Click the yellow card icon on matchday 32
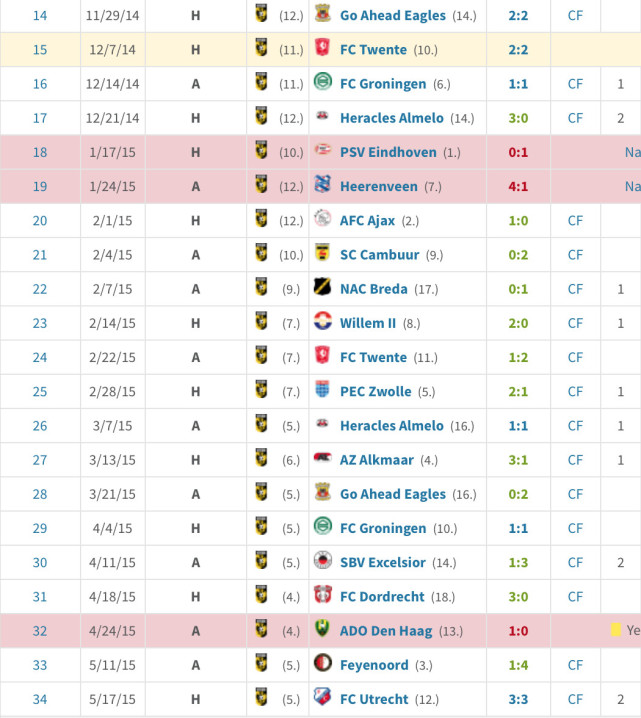 [616, 631]
